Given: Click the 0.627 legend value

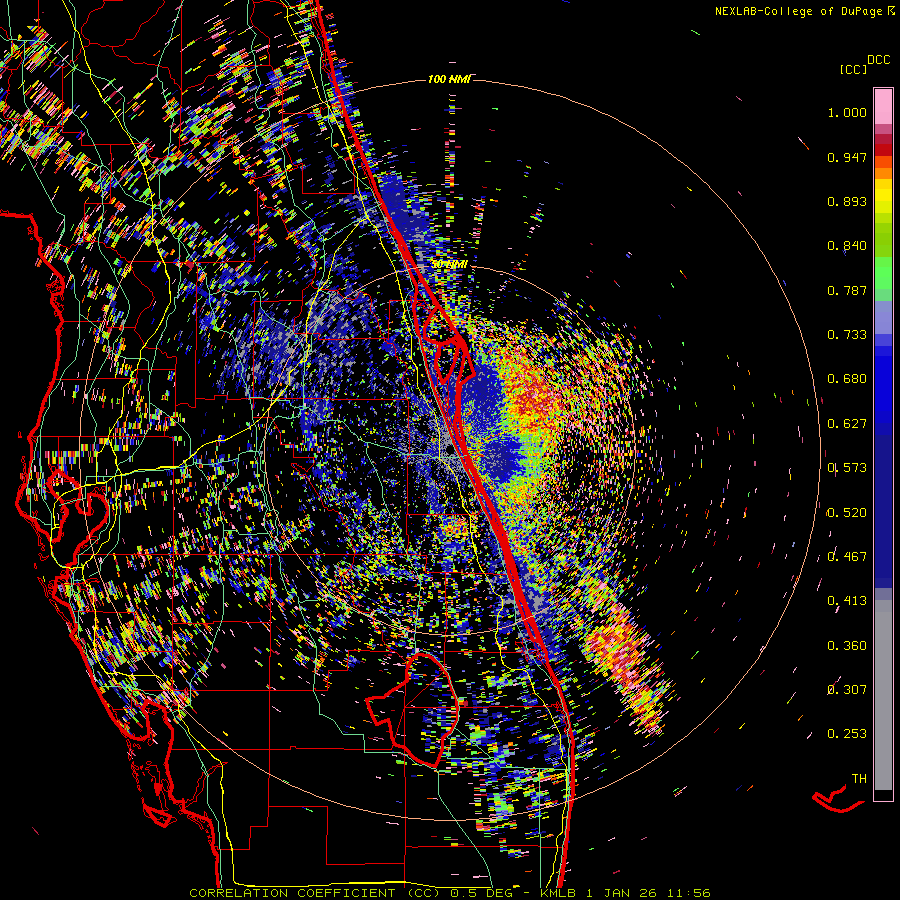Looking at the screenshot, I should tap(847, 424).
